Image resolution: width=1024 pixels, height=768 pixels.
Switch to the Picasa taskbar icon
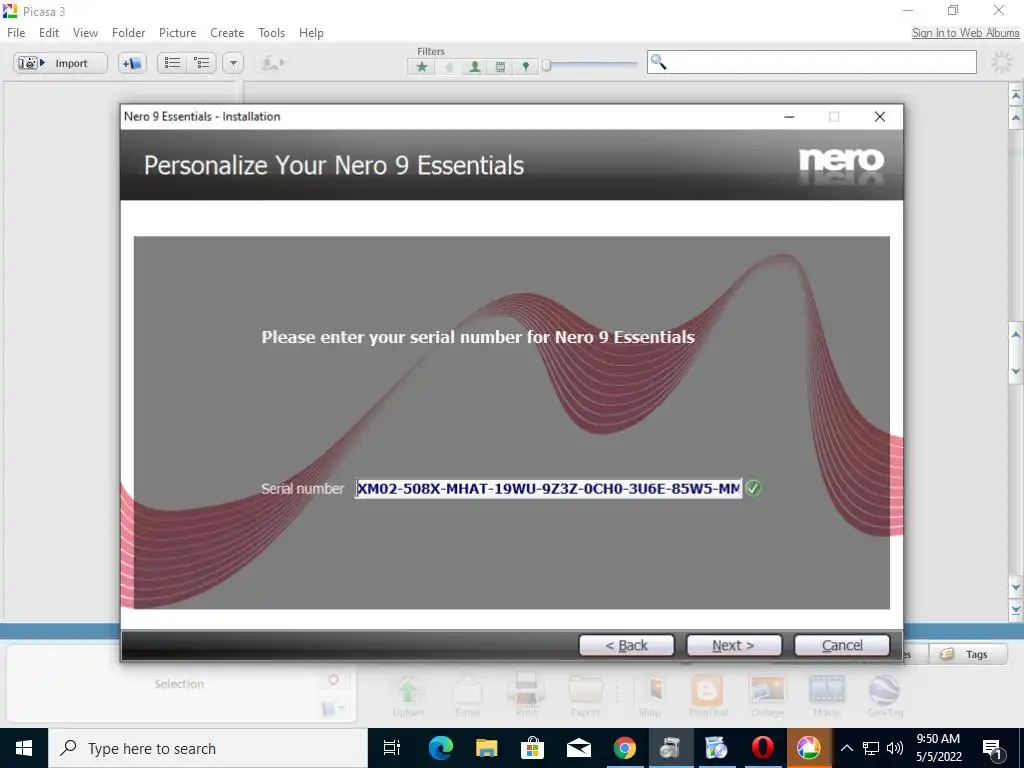pyautogui.click(x=808, y=748)
